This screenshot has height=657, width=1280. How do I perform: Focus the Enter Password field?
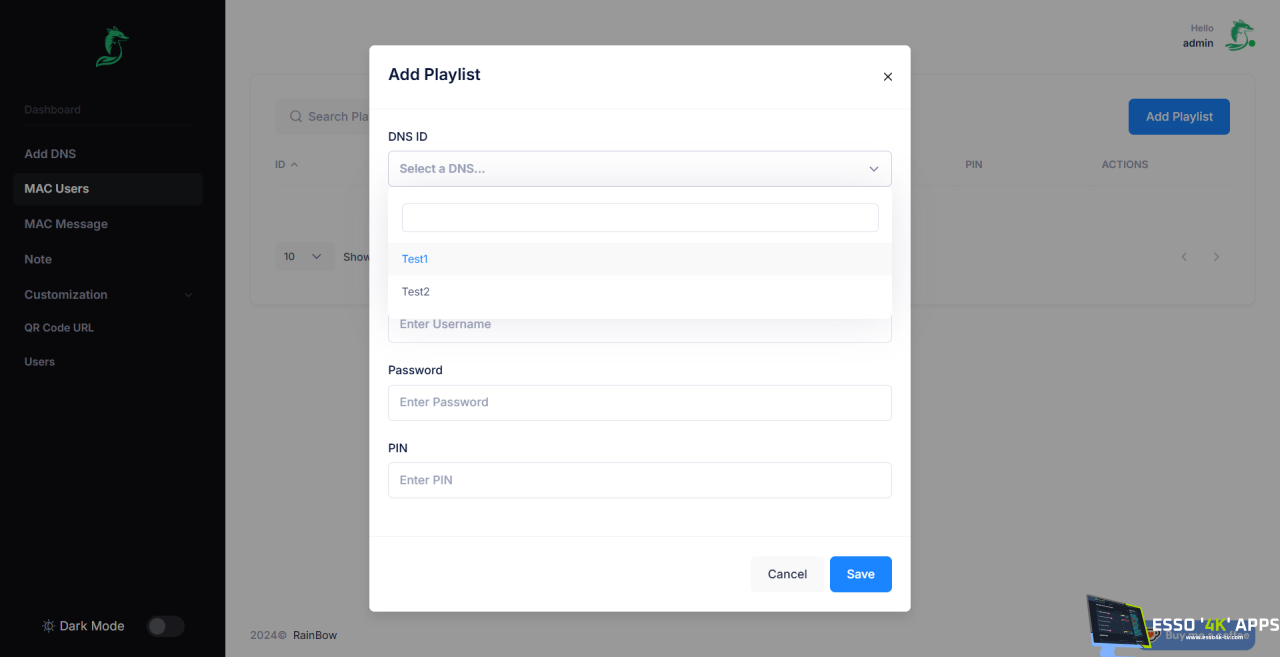(x=639, y=402)
